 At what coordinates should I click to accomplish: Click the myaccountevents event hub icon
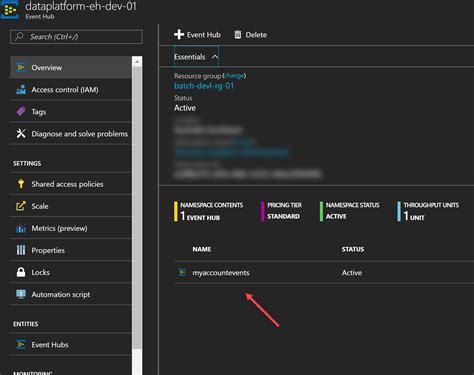coord(182,272)
